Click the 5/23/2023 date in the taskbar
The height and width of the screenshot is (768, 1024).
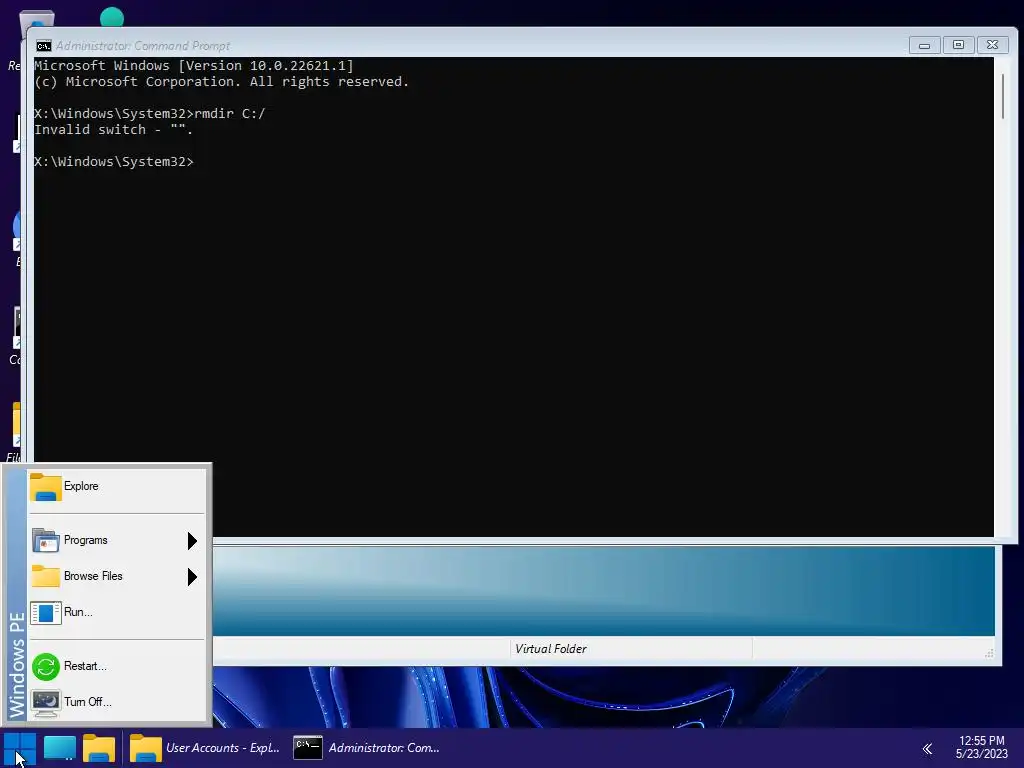coord(982,754)
